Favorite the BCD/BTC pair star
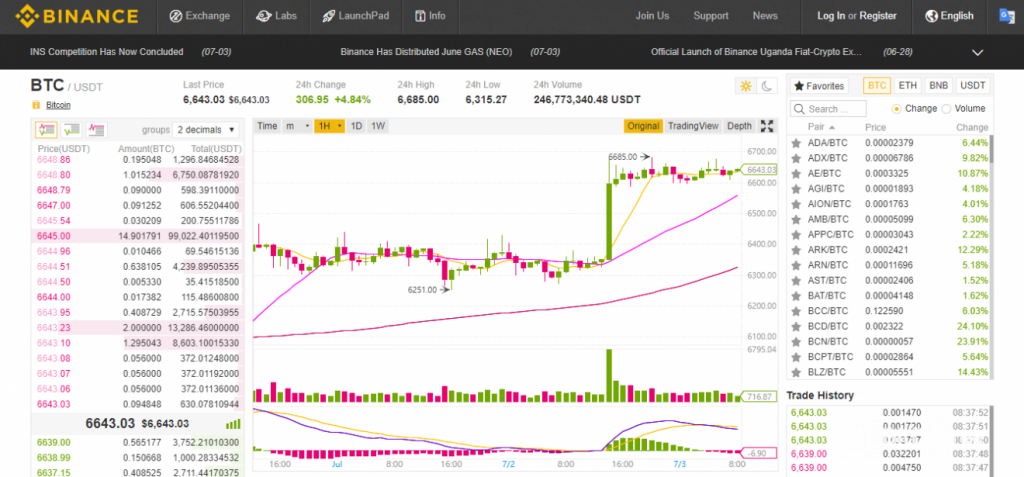The width and height of the screenshot is (1024, 477). click(x=796, y=326)
